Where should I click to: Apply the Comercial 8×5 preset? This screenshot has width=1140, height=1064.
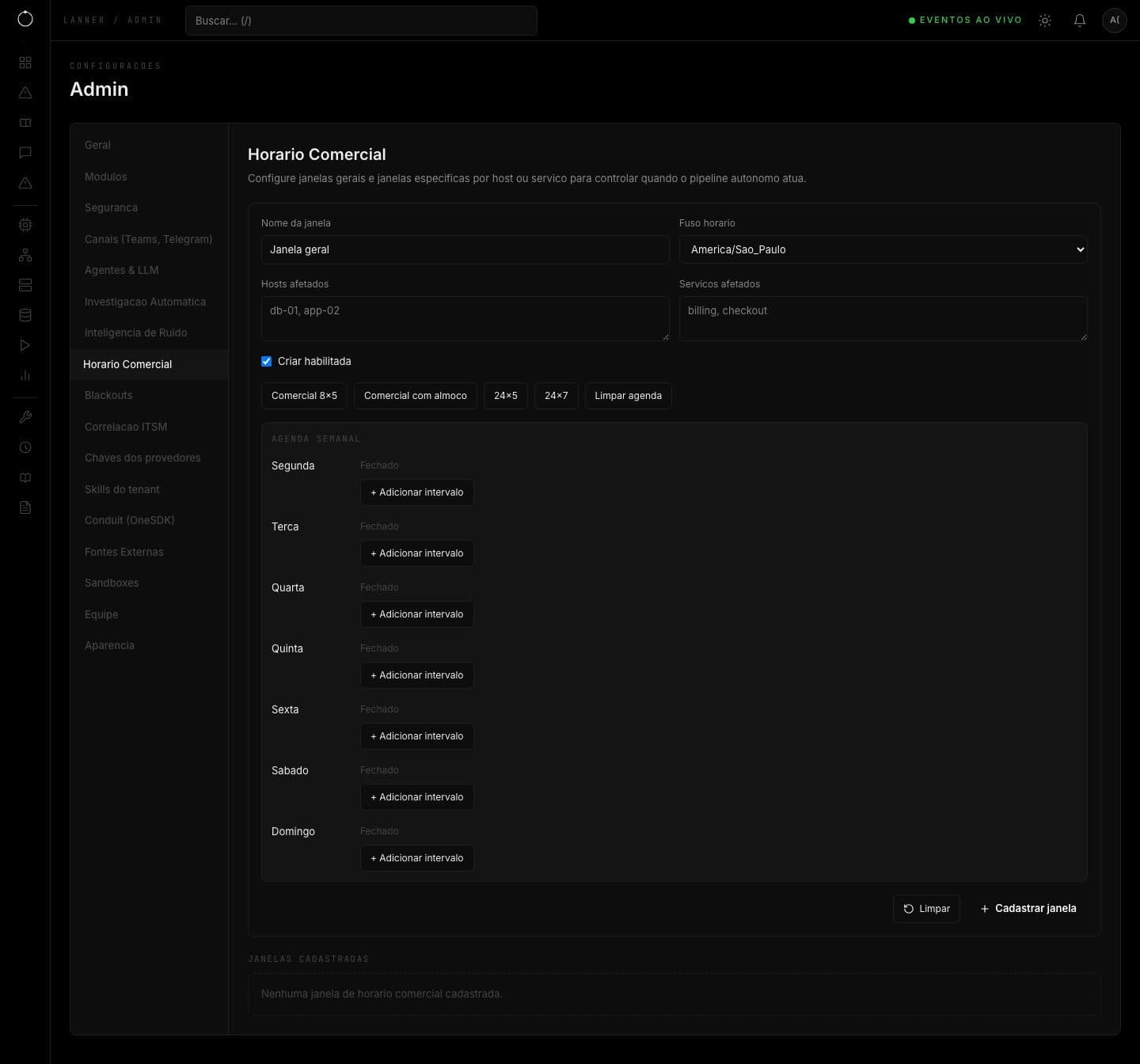tap(304, 396)
